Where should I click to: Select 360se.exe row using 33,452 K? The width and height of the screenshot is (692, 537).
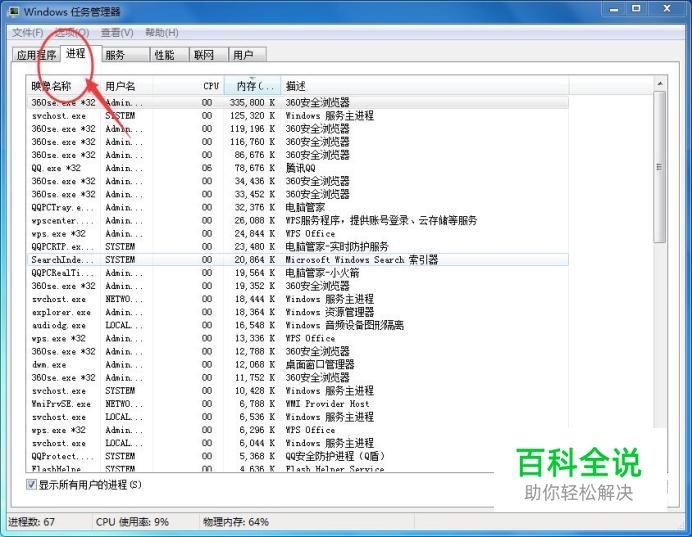click(297, 194)
